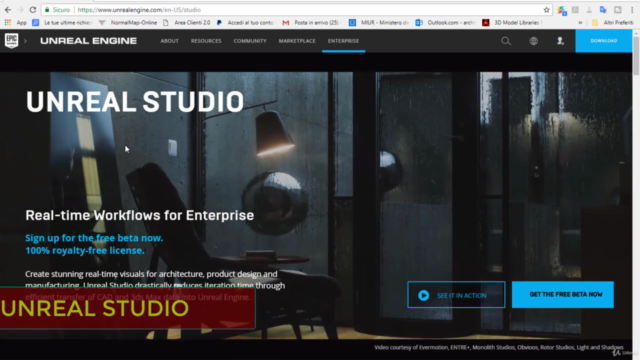Click the red 3D Model Libraries icon
The height and width of the screenshot is (360, 640).
(486, 23)
